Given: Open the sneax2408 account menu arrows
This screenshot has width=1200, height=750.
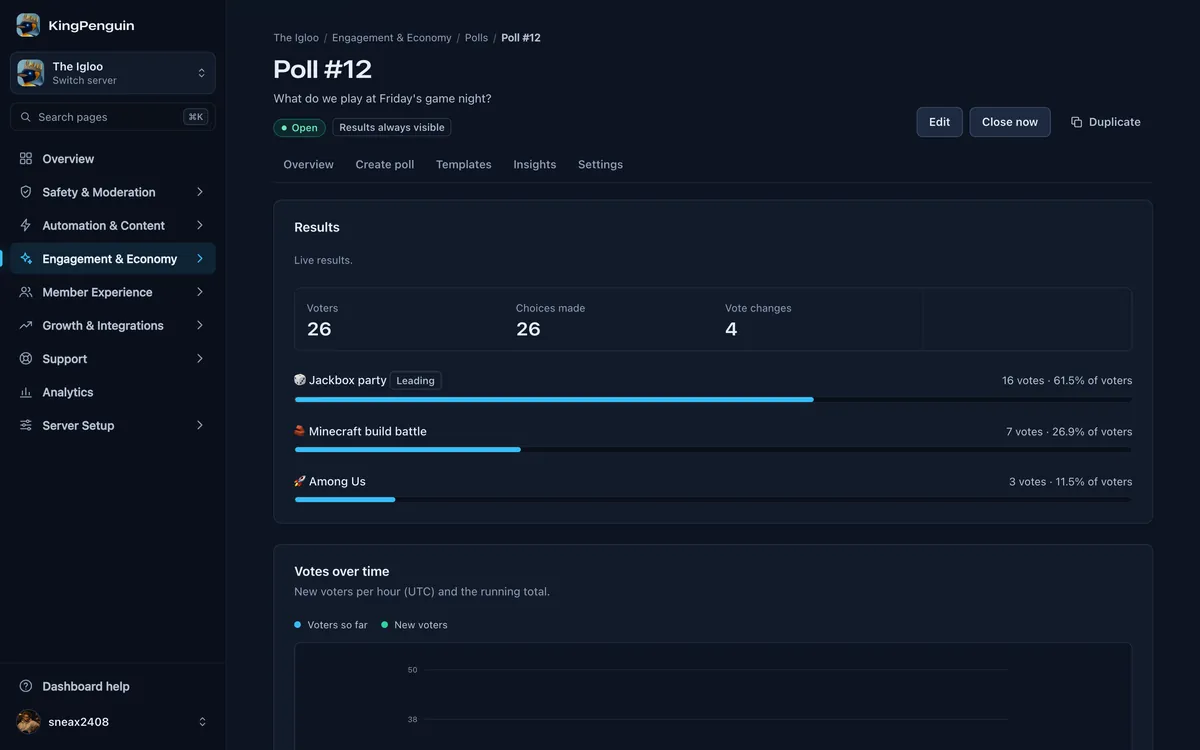Looking at the screenshot, I should [x=202, y=722].
